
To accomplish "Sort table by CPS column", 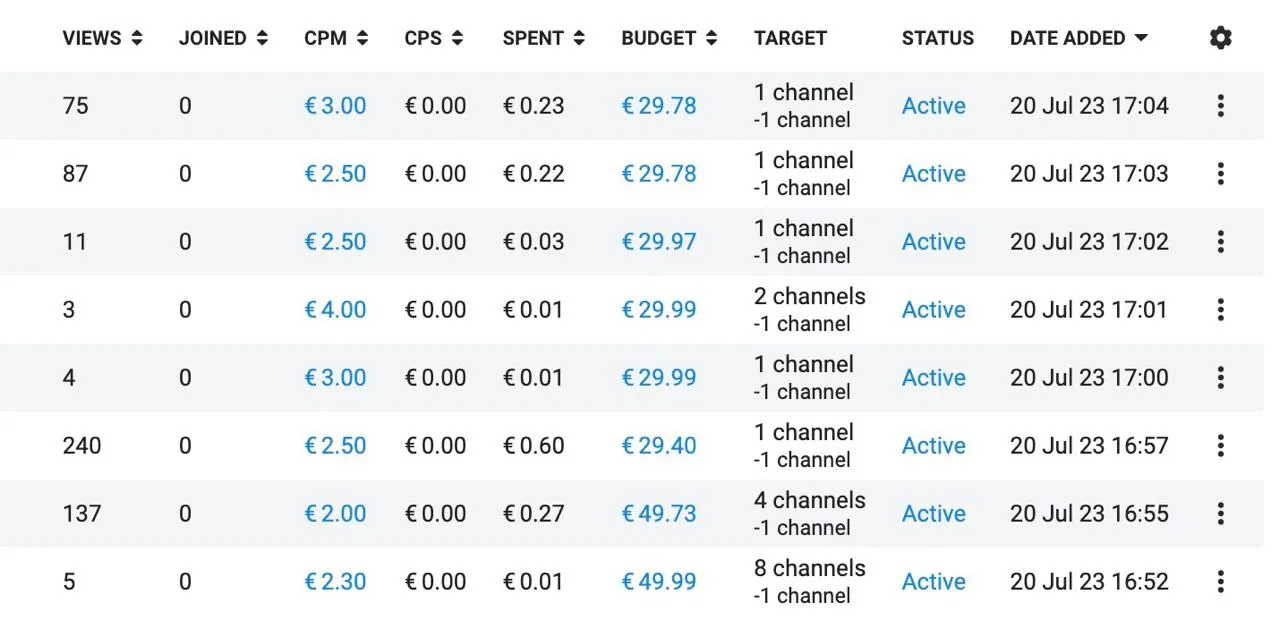I will [x=434, y=38].
